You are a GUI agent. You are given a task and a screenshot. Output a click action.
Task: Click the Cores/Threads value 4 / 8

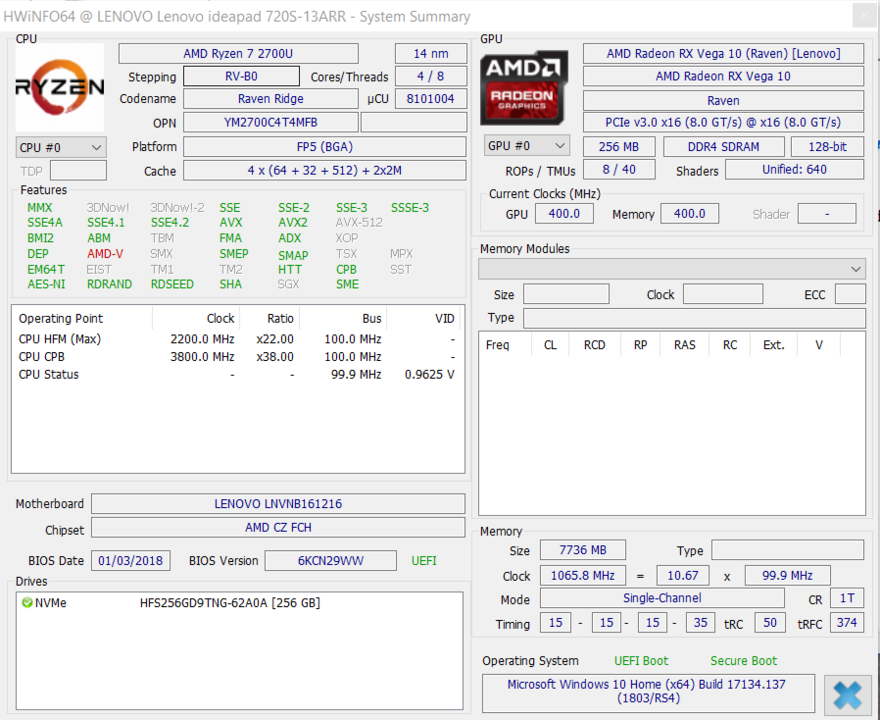pyautogui.click(x=430, y=76)
